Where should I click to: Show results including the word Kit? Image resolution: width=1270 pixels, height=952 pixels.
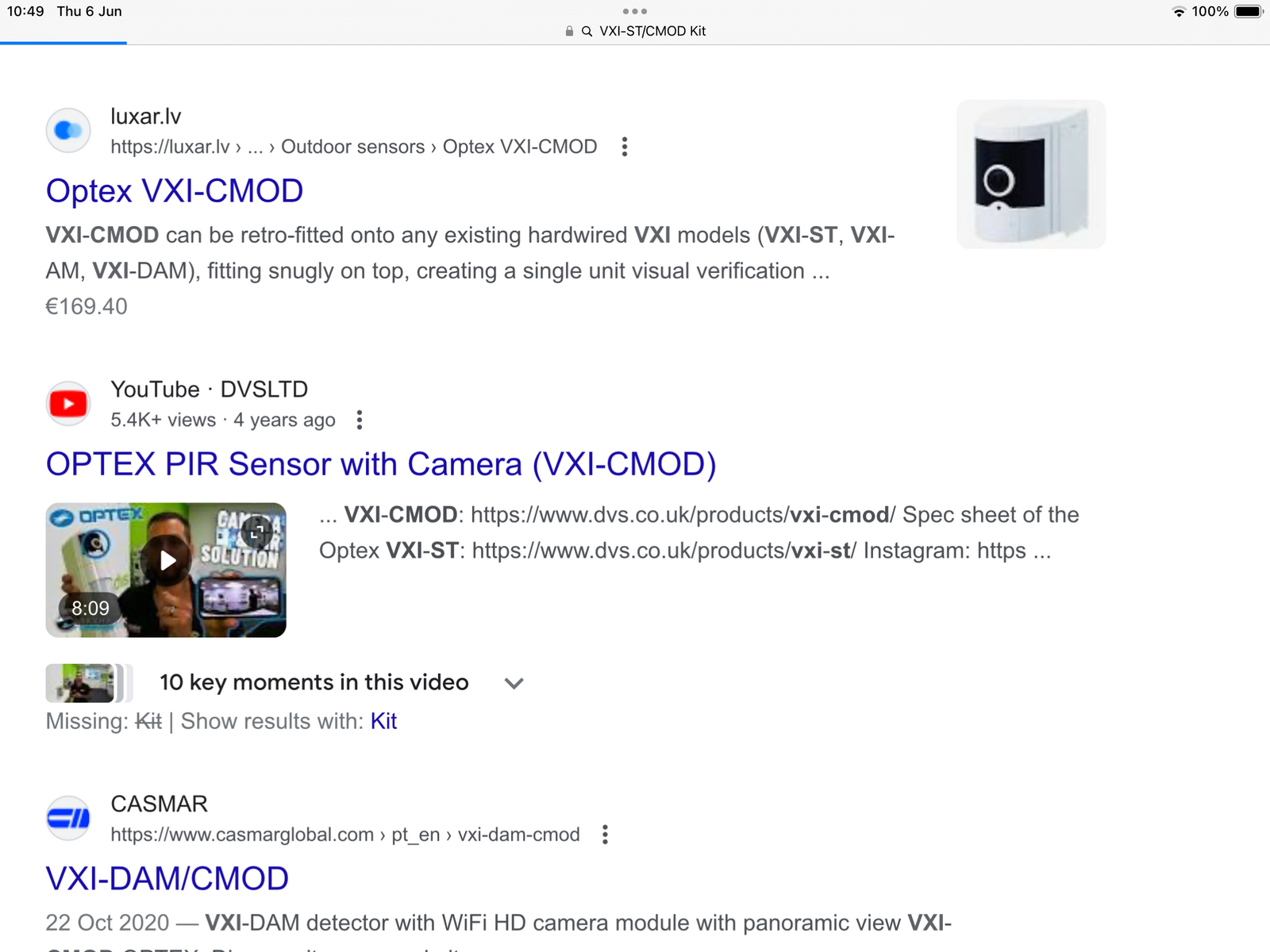point(383,721)
